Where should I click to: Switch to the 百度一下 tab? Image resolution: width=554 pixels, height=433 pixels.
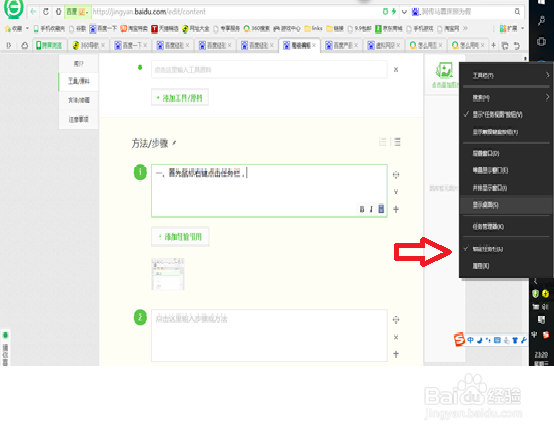[130, 45]
